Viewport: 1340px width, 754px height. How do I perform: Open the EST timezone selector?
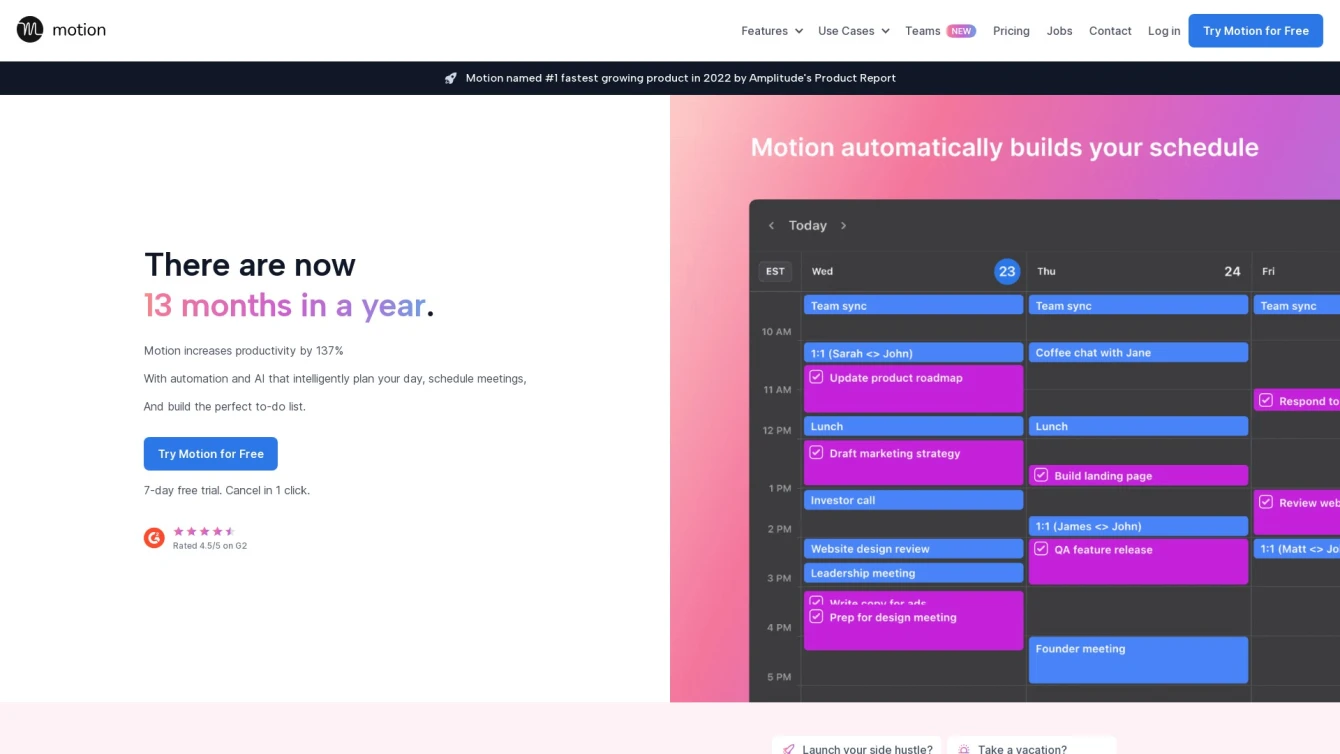[775, 271]
